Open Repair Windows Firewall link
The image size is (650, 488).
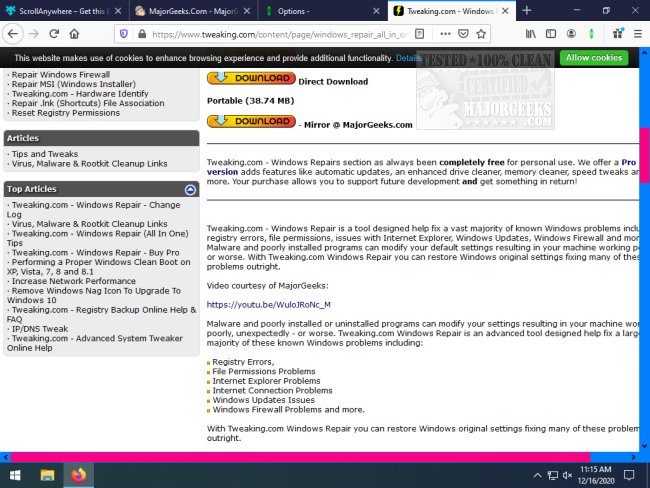tap(61, 75)
